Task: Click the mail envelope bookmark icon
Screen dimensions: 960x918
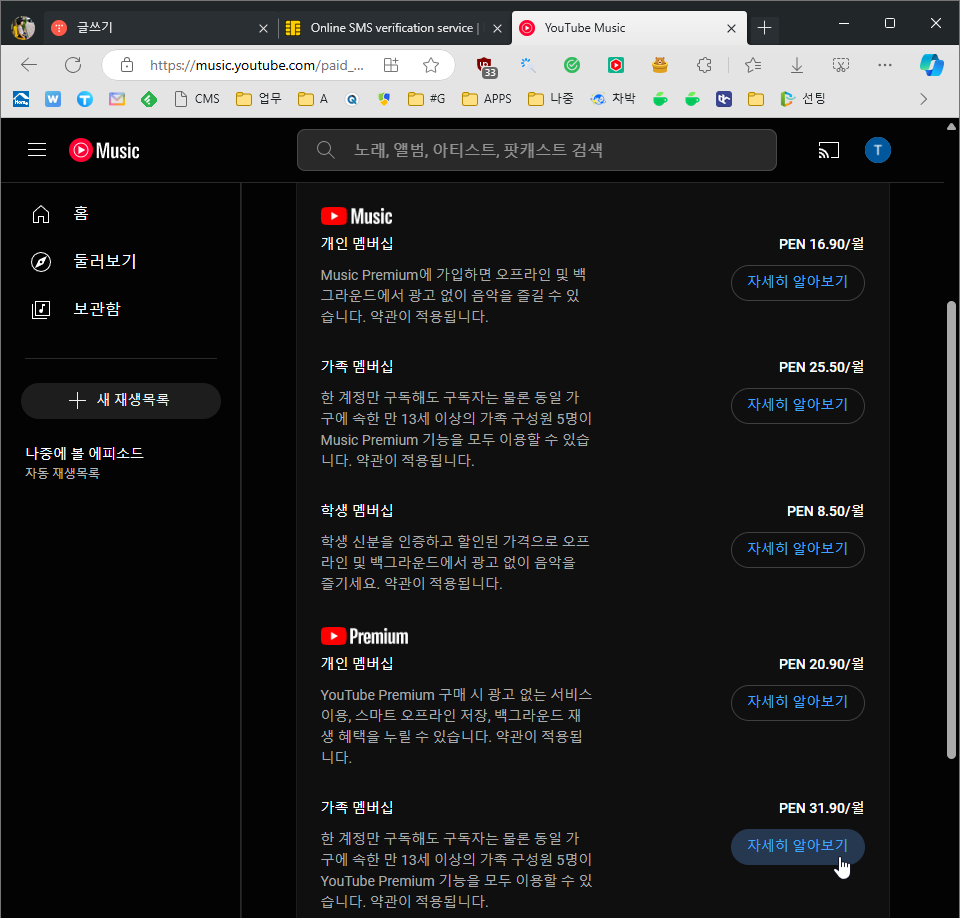Action: tap(117, 99)
